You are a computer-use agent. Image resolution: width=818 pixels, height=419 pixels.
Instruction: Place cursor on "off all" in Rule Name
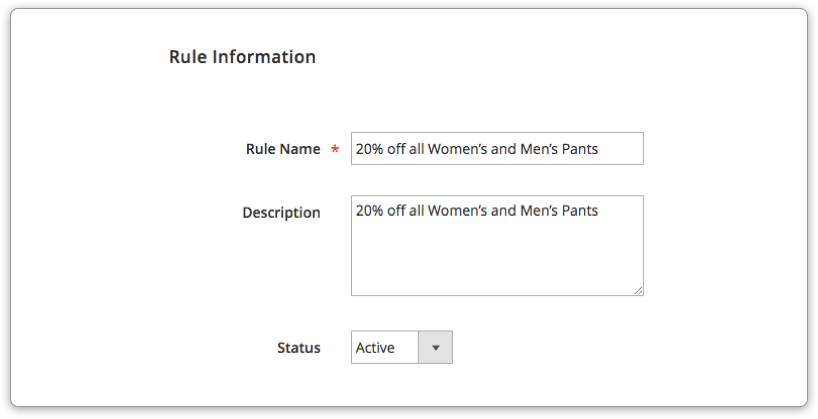pos(405,149)
